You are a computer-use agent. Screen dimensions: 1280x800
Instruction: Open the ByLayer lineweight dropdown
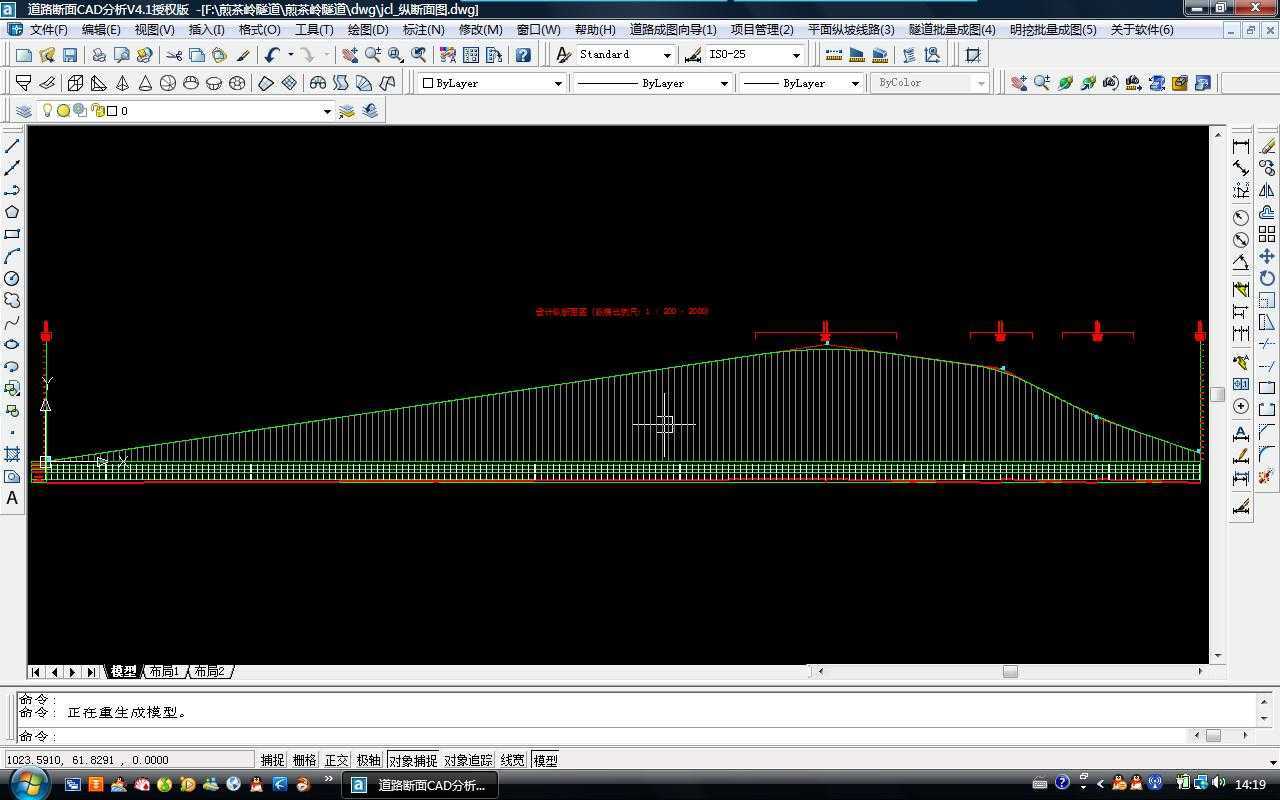point(855,83)
